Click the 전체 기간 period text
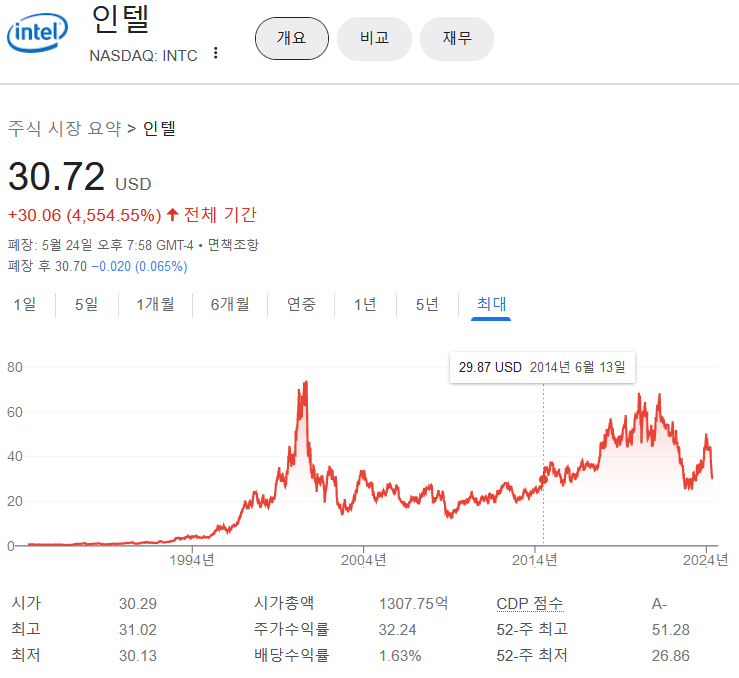 pyautogui.click(x=220, y=215)
